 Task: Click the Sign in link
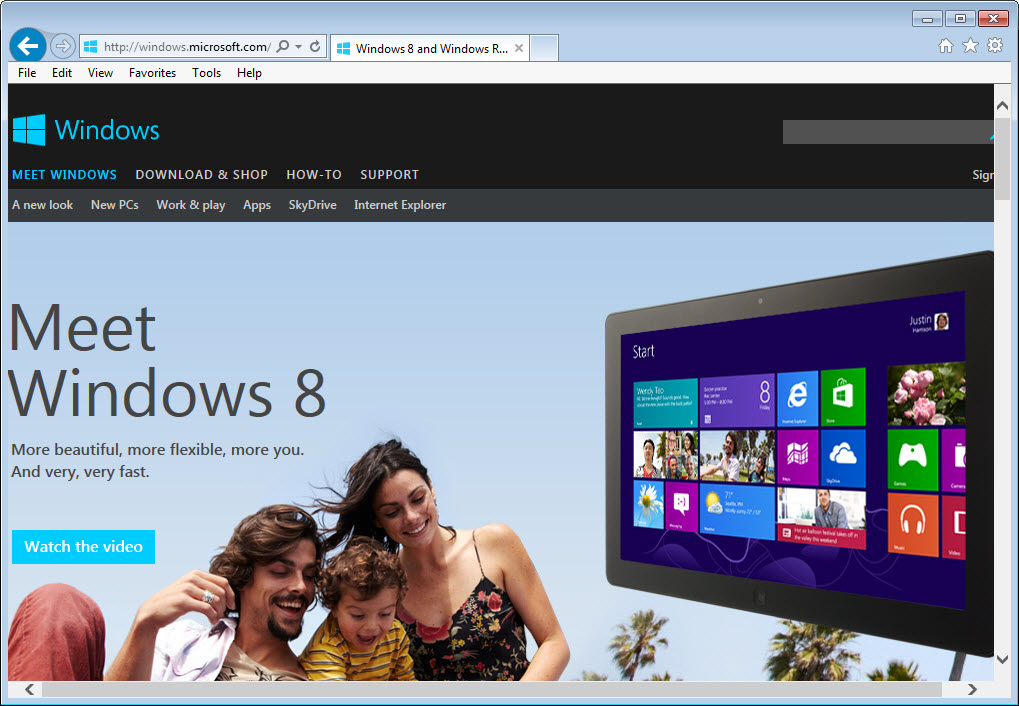(x=983, y=175)
